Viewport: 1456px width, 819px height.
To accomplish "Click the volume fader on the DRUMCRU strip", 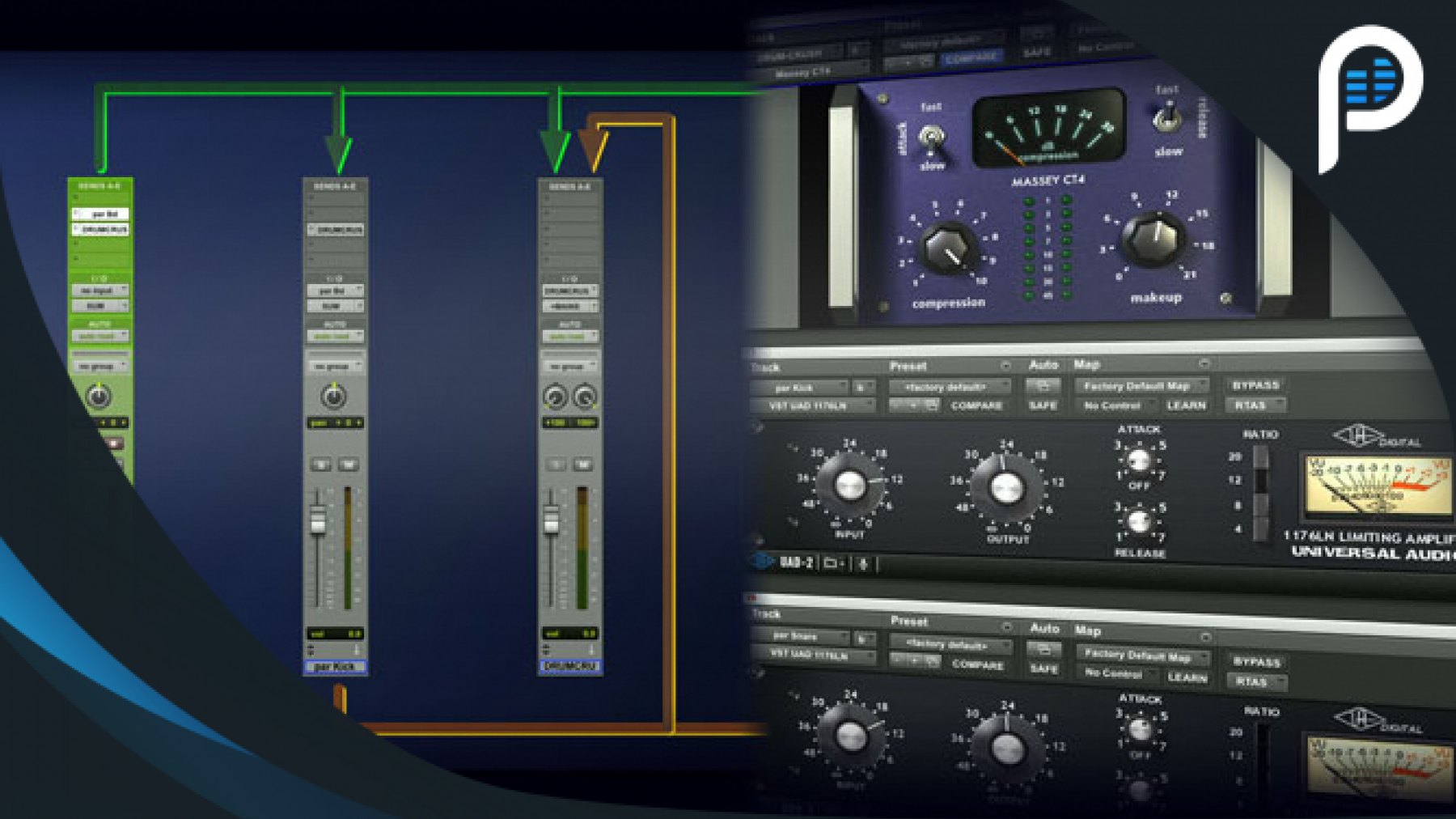I will point(552,520).
